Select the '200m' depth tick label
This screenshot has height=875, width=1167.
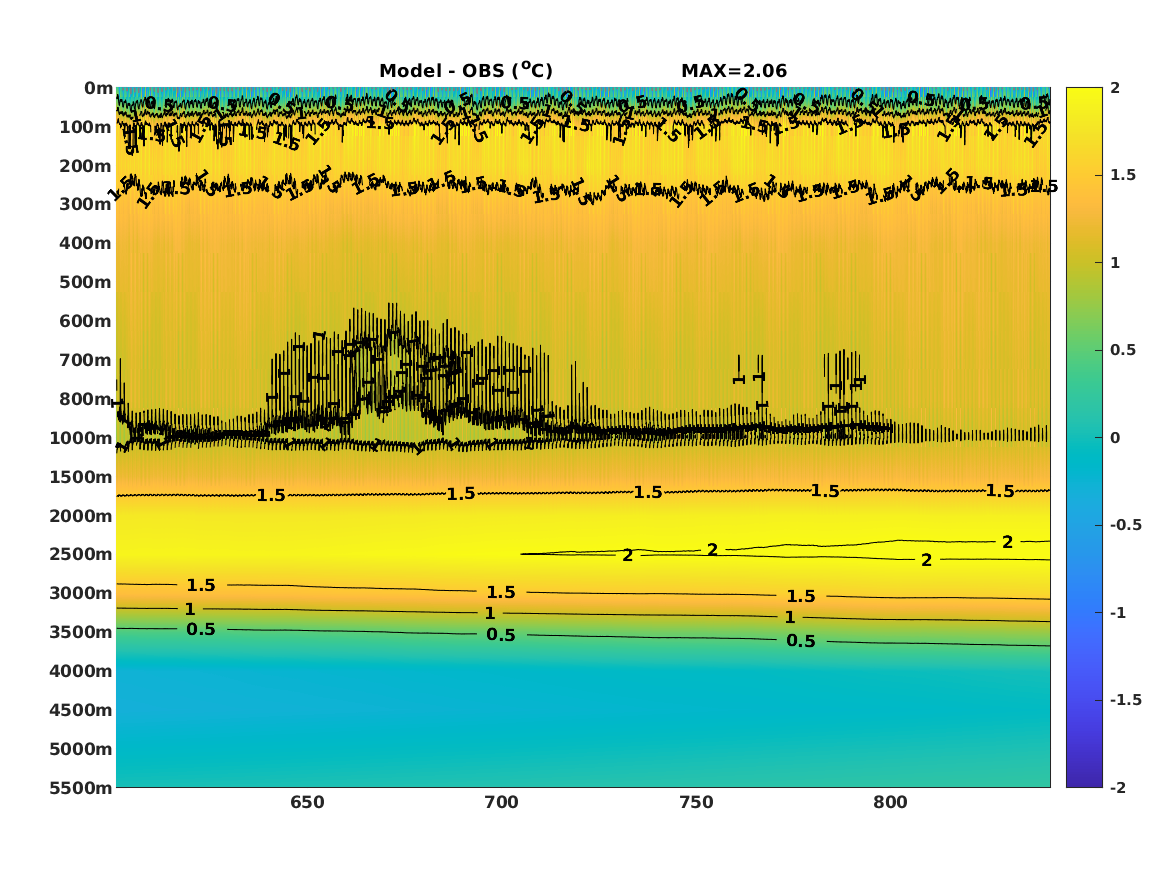point(86,166)
